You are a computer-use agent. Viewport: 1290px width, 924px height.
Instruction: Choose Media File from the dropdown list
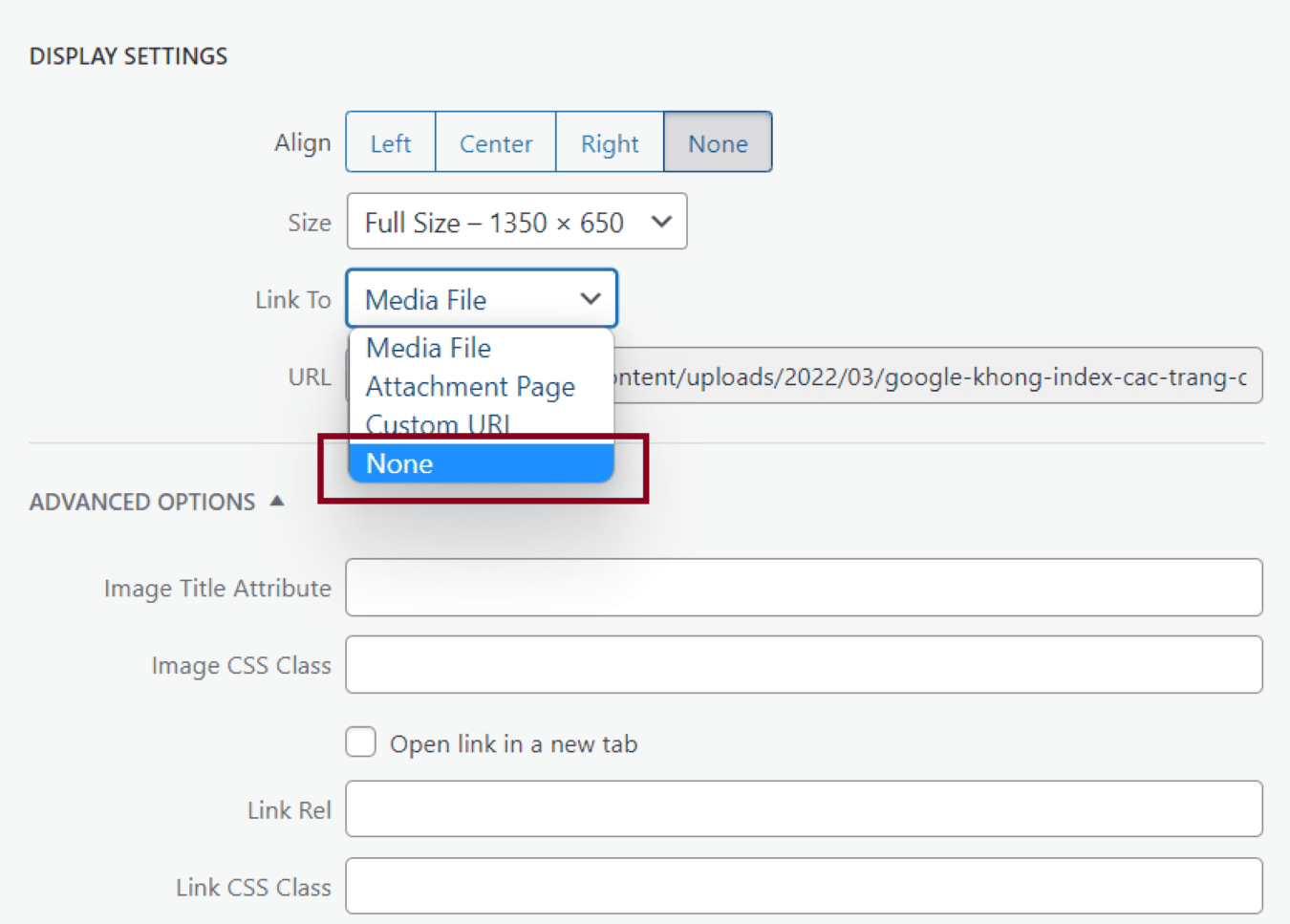pyautogui.click(x=428, y=348)
